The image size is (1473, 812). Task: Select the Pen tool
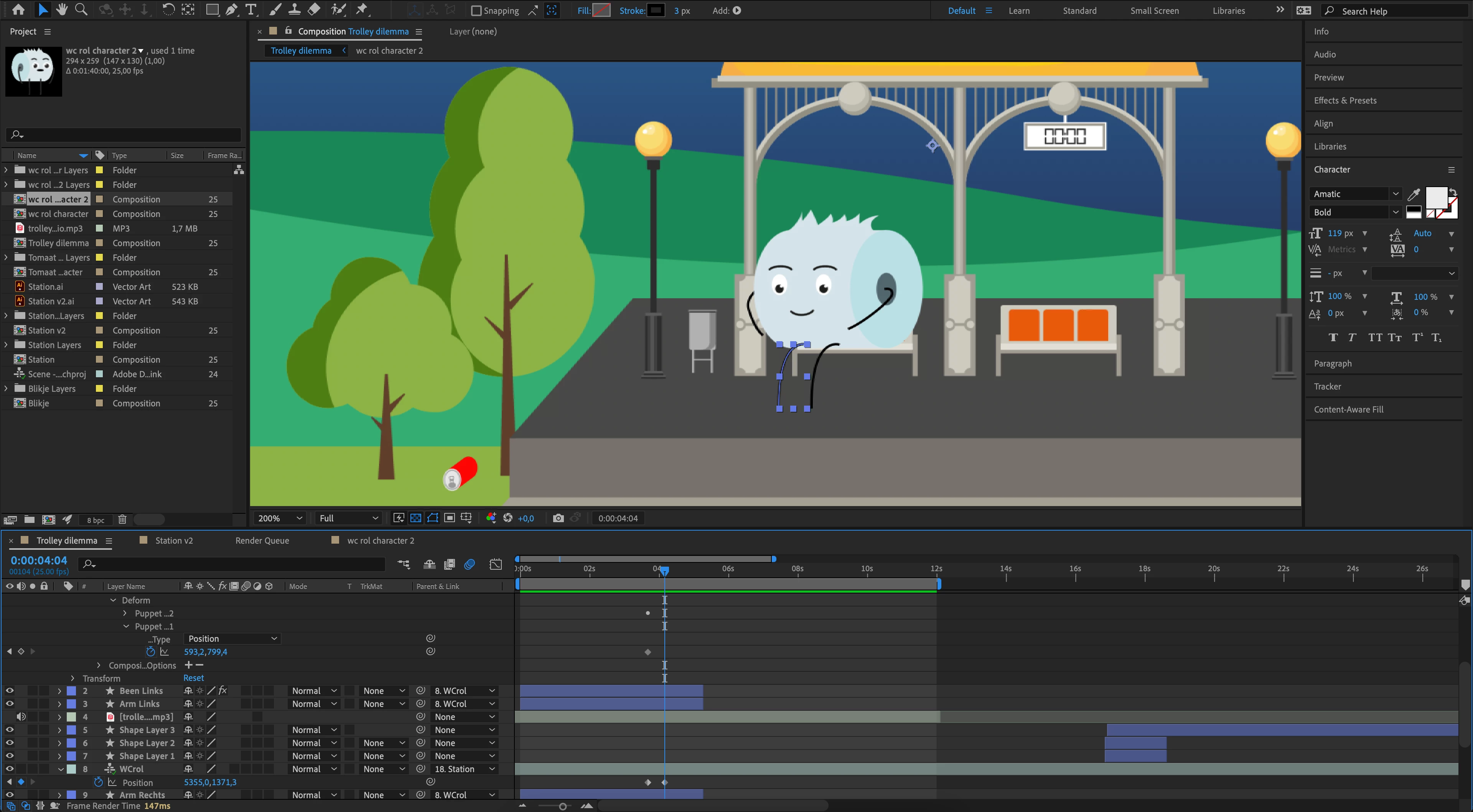tap(232, 10)
